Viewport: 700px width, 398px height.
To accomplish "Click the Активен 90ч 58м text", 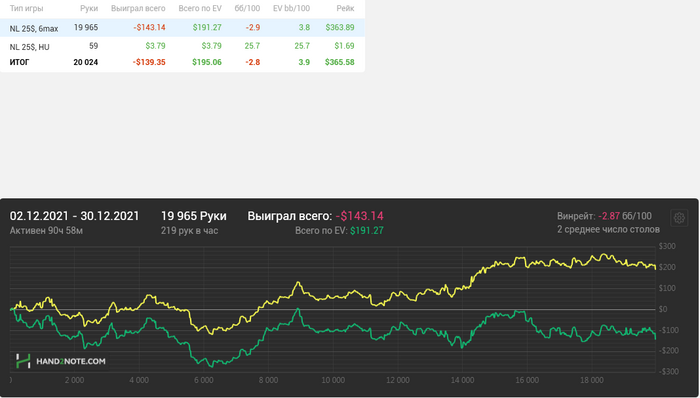I will point(46,231).
